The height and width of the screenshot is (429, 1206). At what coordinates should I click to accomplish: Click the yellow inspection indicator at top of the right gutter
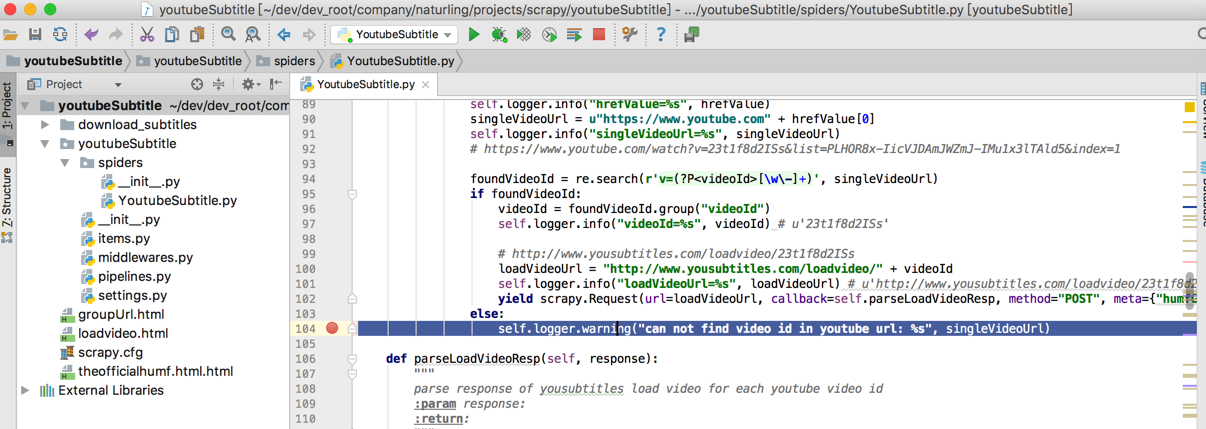[x=1190, y=105]
